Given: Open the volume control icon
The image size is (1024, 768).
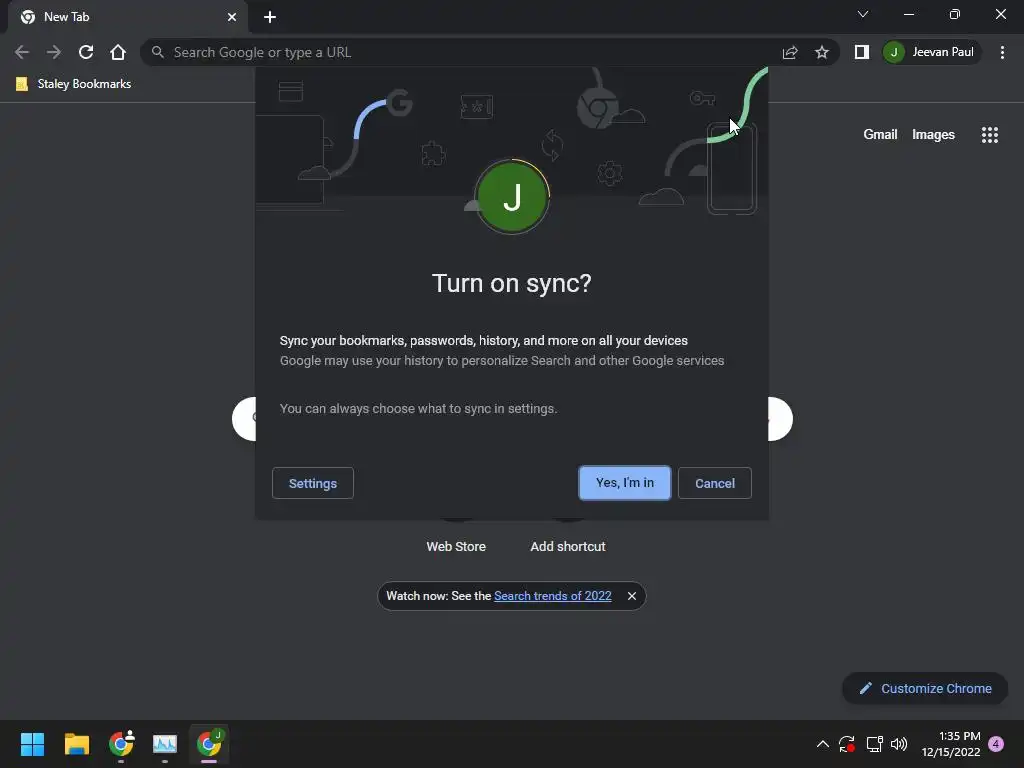Looking at the screenshot, I should pos(899,744).
